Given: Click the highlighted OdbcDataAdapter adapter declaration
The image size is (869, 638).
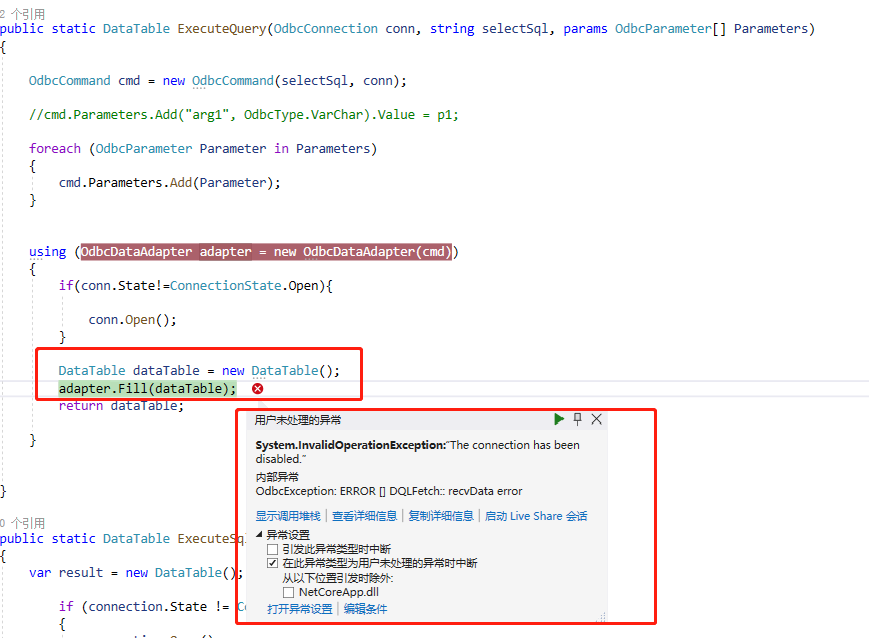Looking at the screenshot, I should pos(266,251).
